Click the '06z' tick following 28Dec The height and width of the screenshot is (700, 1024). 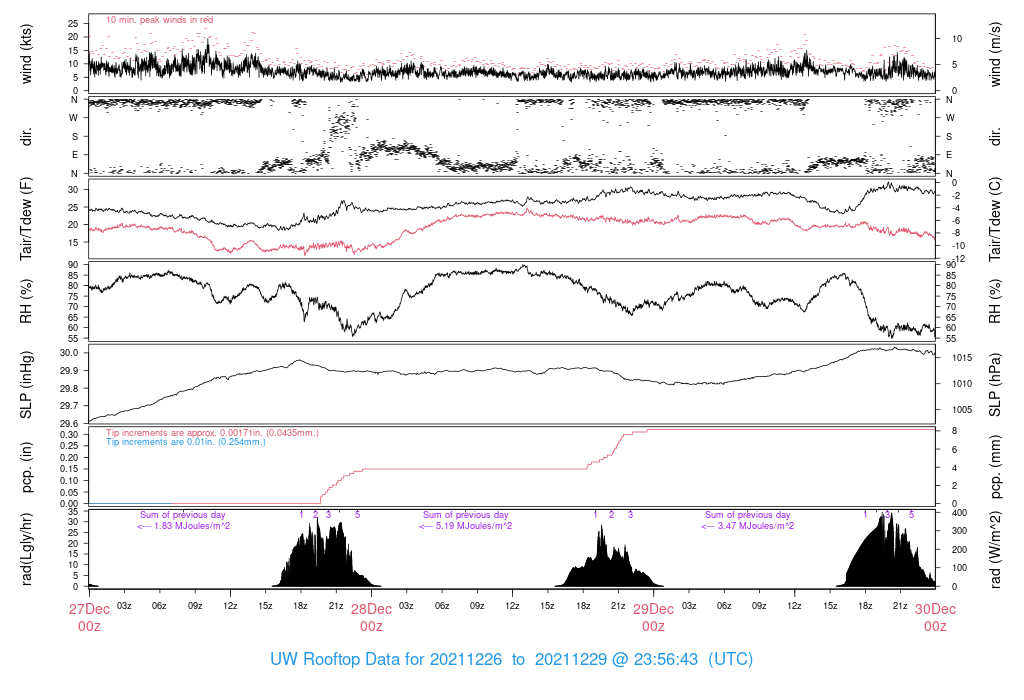pos(442,606)
